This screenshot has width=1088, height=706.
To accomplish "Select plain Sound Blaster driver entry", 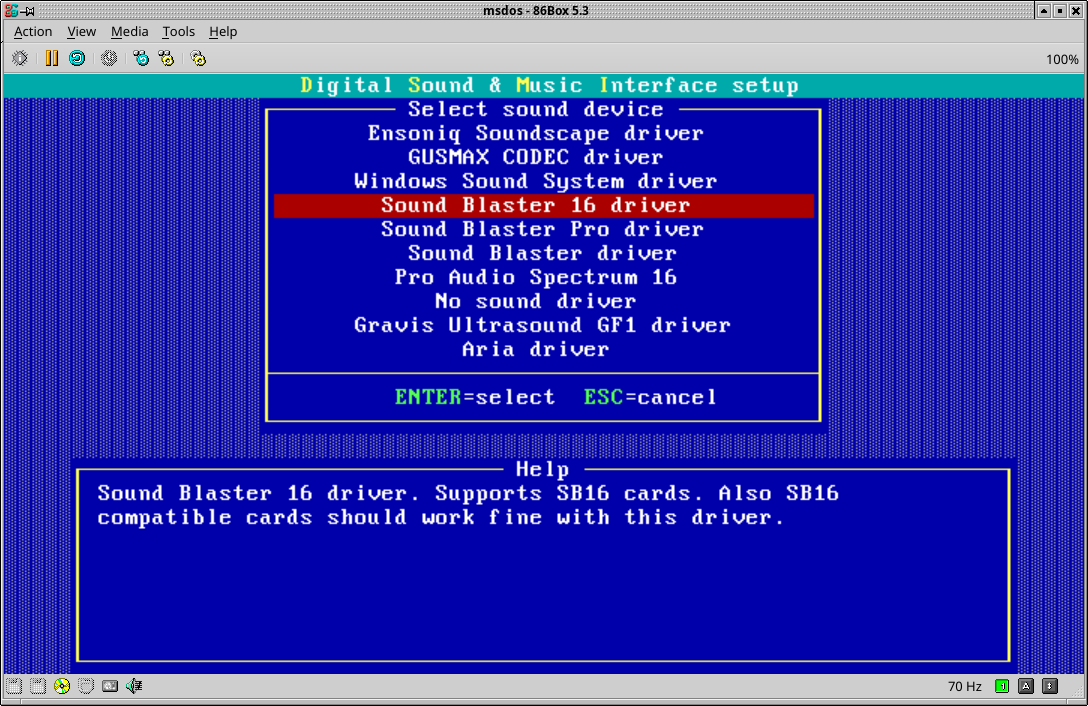I will [x=542, y=253].
